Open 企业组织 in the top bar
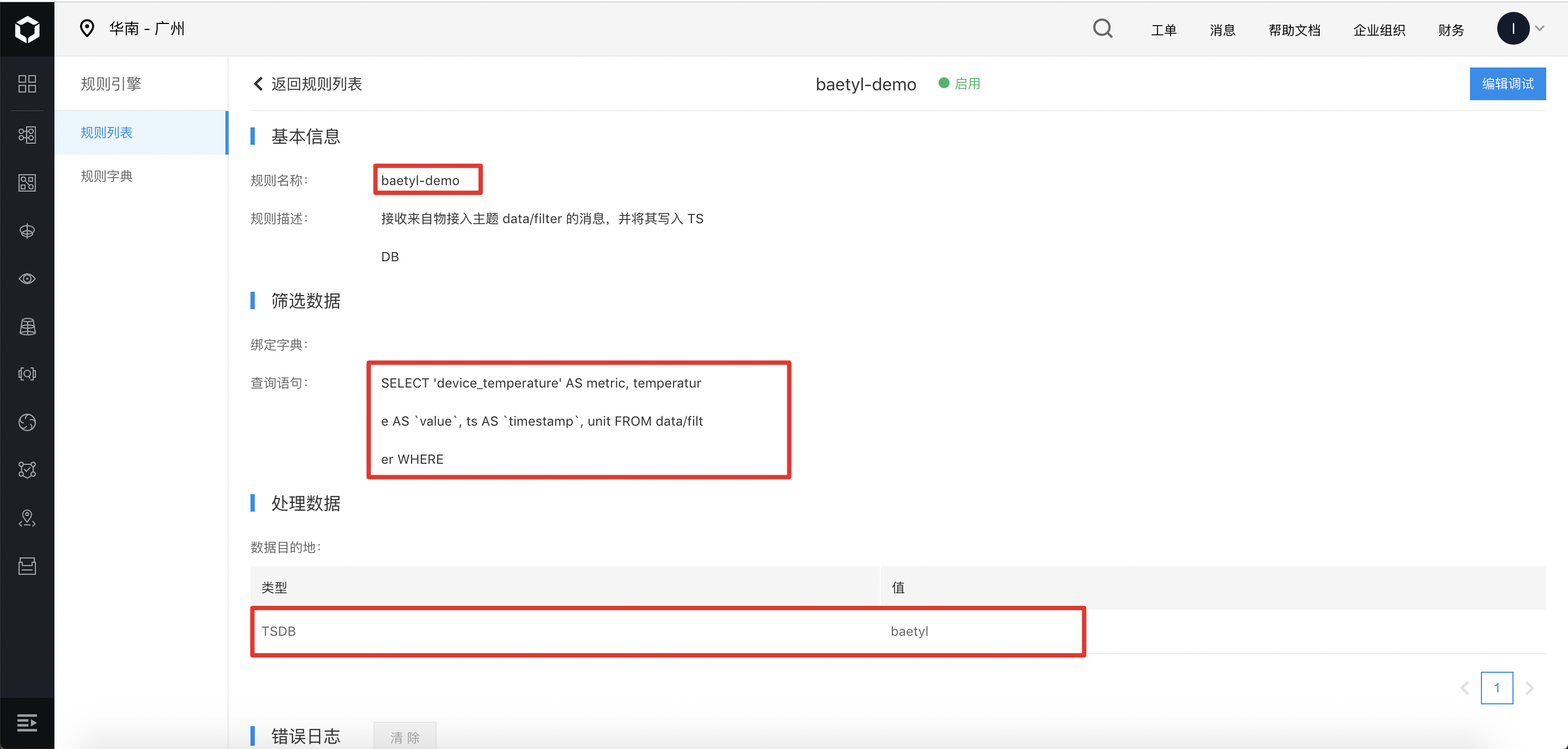 click(1379, 30)
